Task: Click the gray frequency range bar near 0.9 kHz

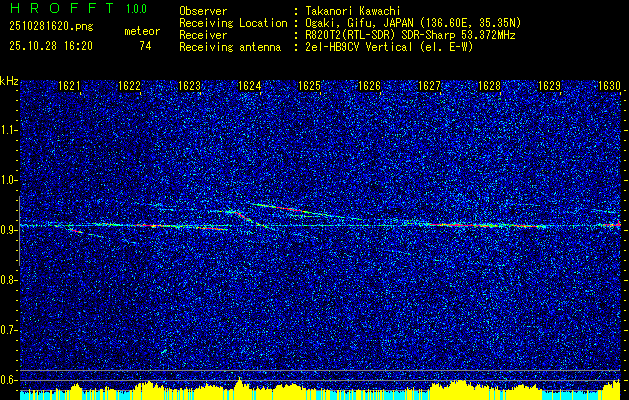Action: [19, 231]
